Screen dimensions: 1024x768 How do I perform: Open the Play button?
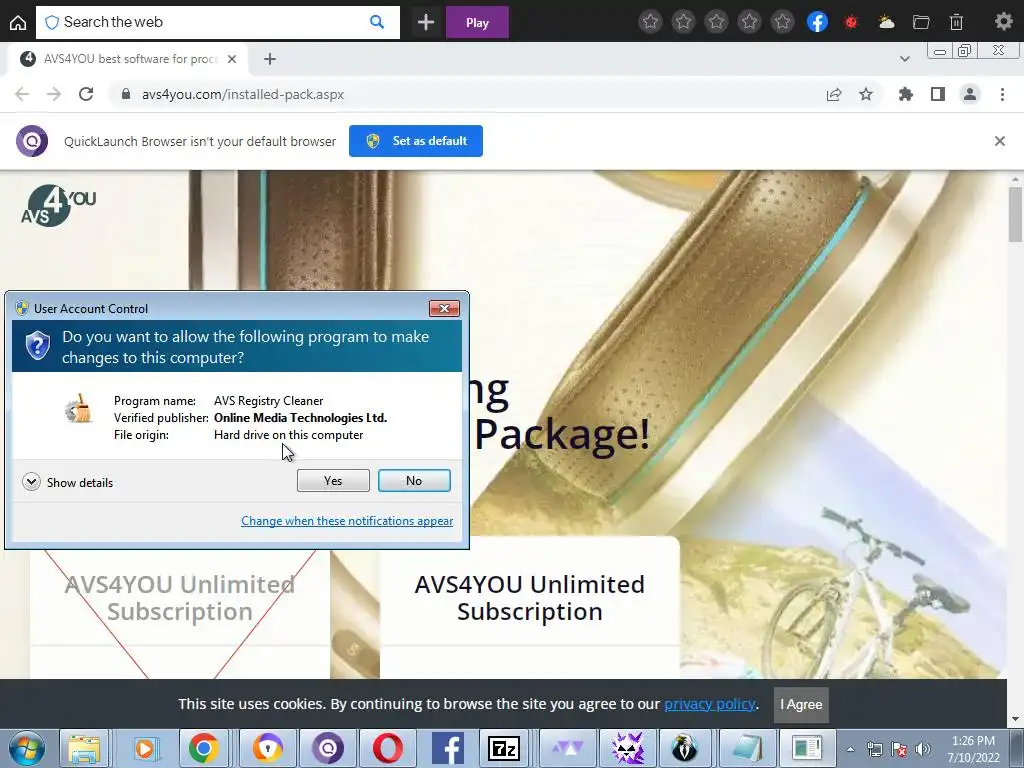477,22
